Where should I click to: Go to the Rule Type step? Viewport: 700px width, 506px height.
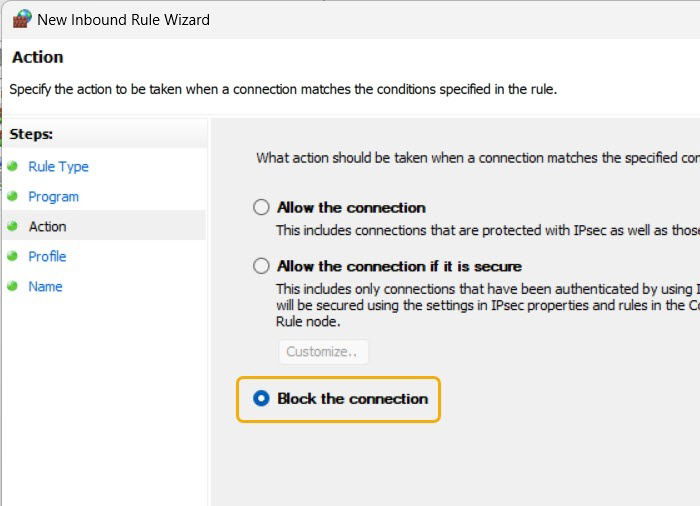[x=58, y=167]
